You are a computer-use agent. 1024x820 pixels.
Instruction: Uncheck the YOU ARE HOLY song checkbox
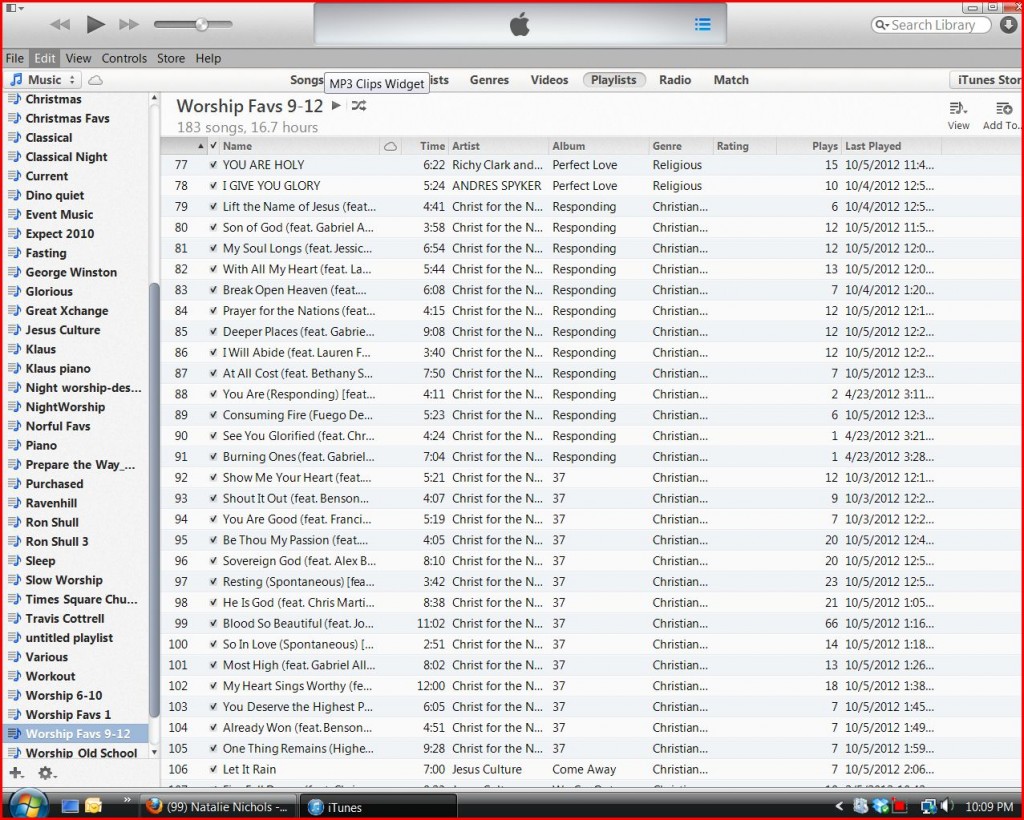(213, 165)
